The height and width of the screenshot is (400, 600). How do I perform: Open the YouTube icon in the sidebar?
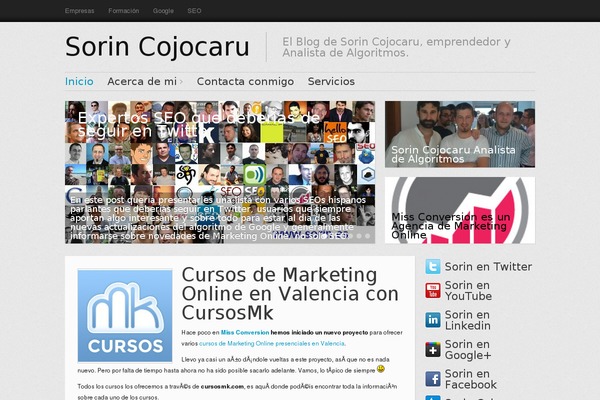[x=433, y=291]
